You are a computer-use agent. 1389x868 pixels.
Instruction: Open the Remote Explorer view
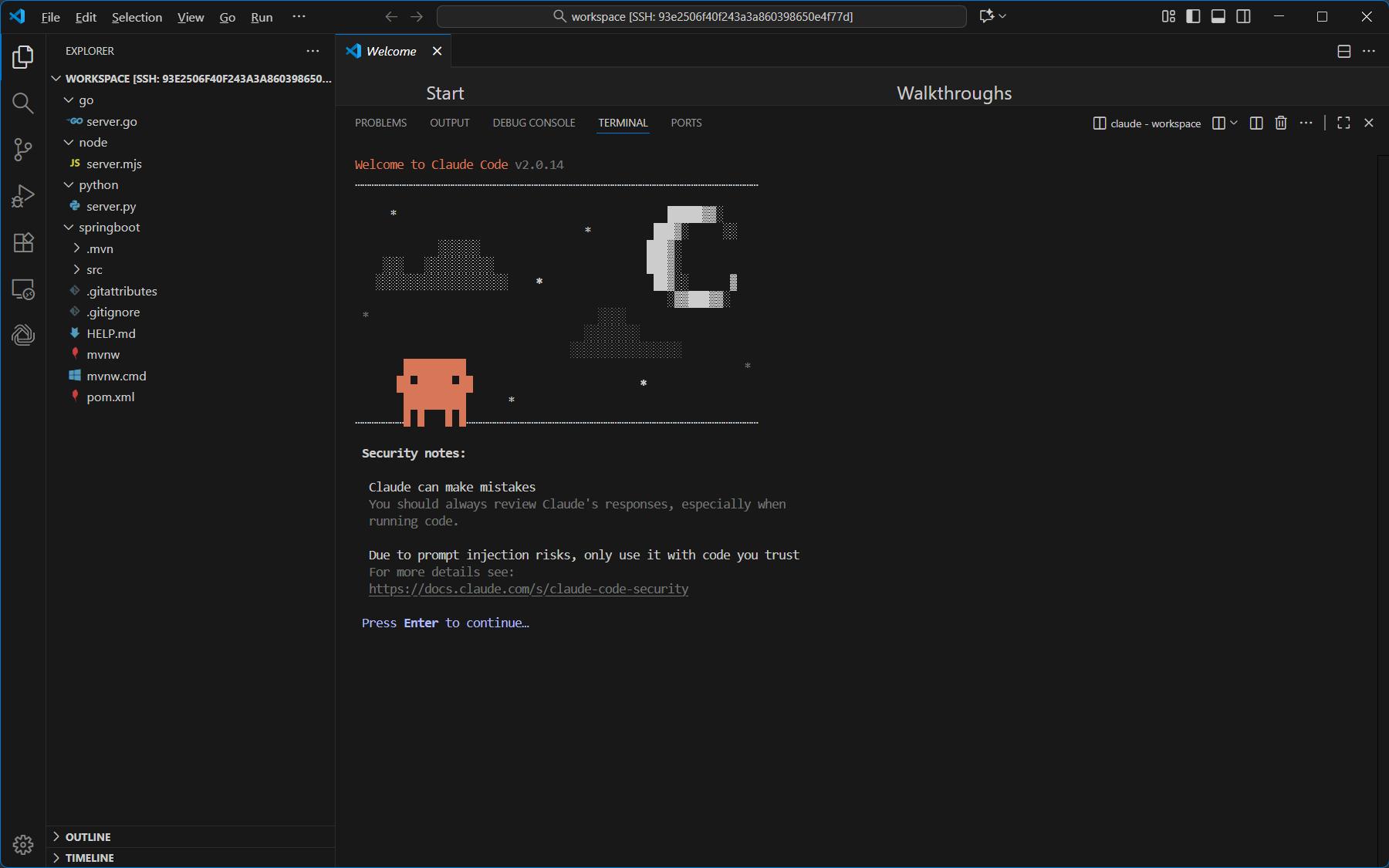pyautogui.click(x=23, y=289)
